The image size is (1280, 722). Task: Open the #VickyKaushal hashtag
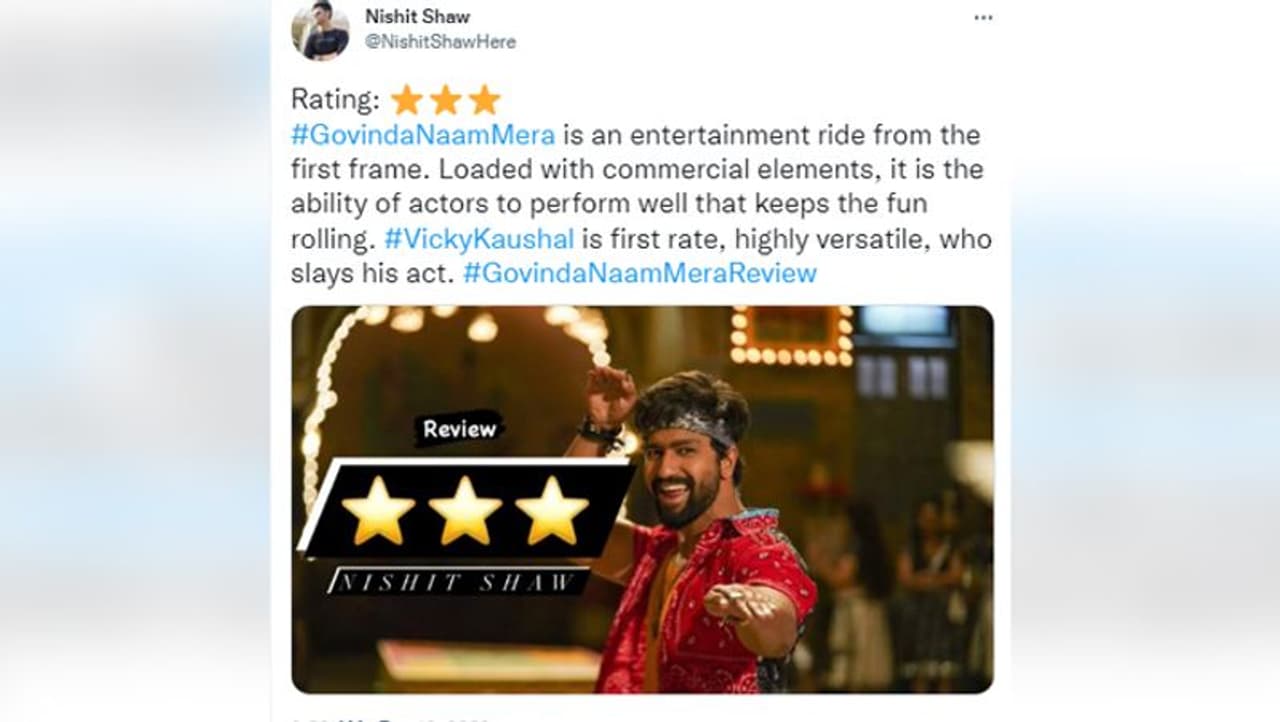tap(479, 239)
